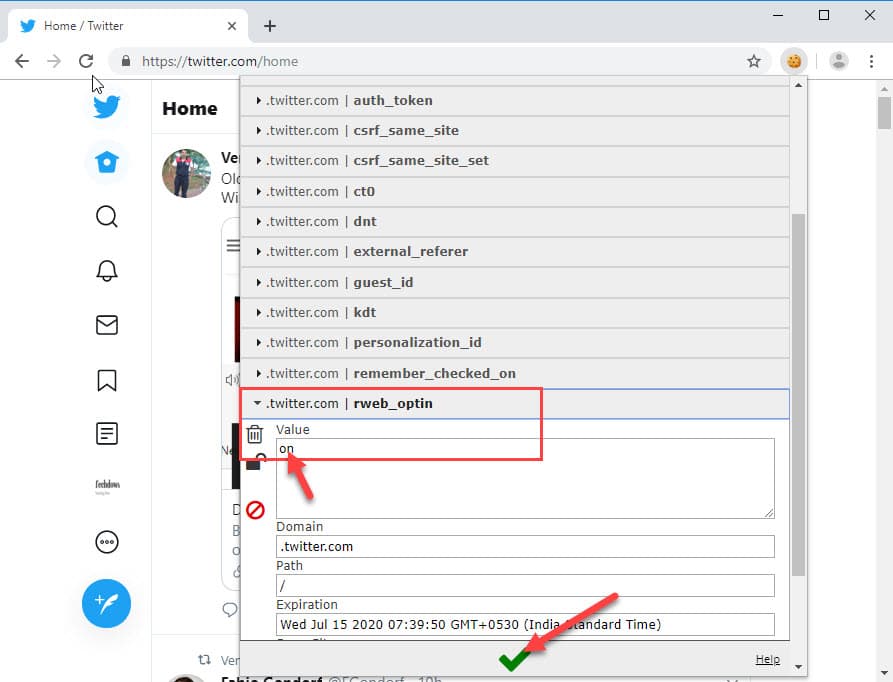This screenshot has width=893, height=682.
Task: Click the rweb_optin Value text area
Action: [525, 478]
